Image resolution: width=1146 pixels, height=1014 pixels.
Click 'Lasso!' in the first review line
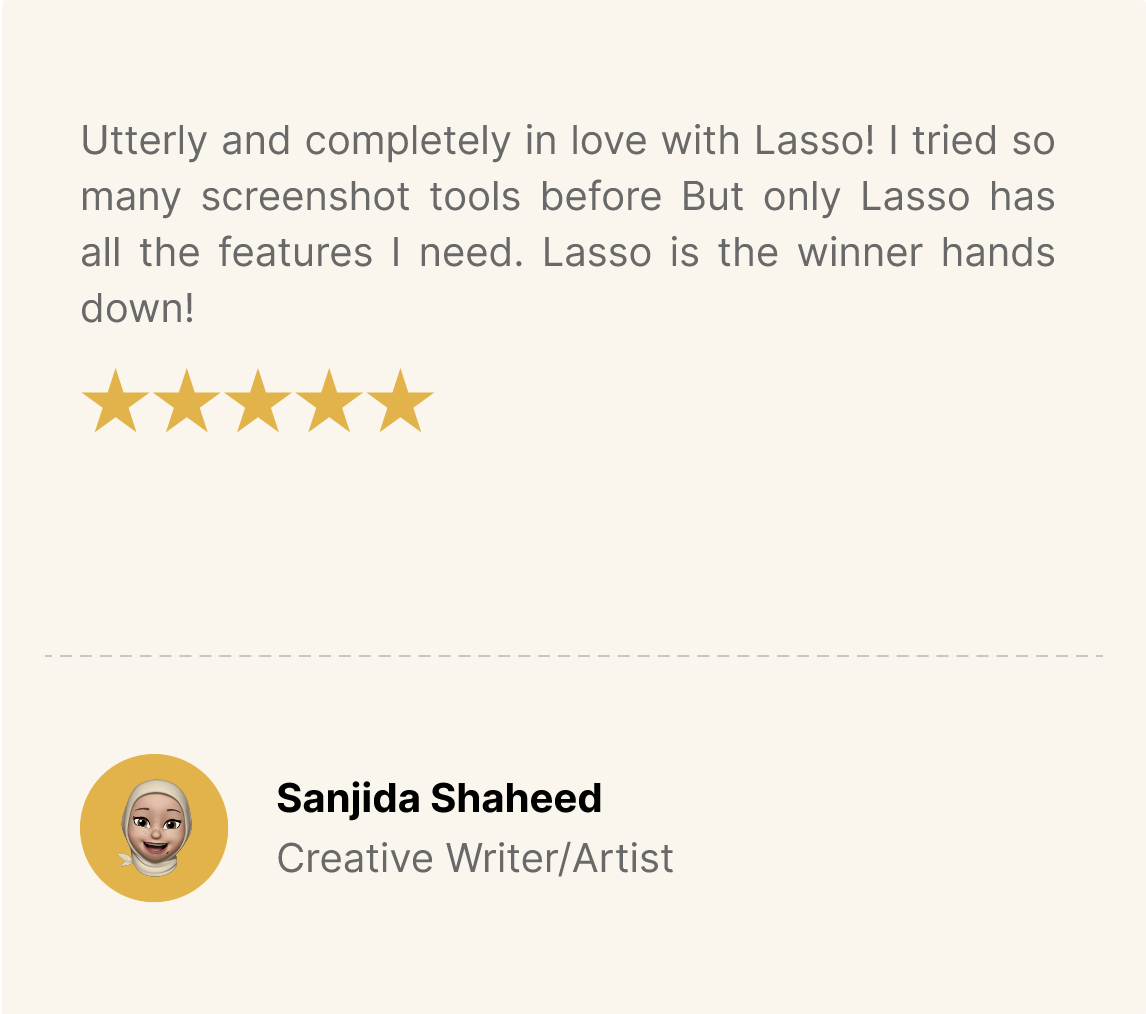pos(814,140)
